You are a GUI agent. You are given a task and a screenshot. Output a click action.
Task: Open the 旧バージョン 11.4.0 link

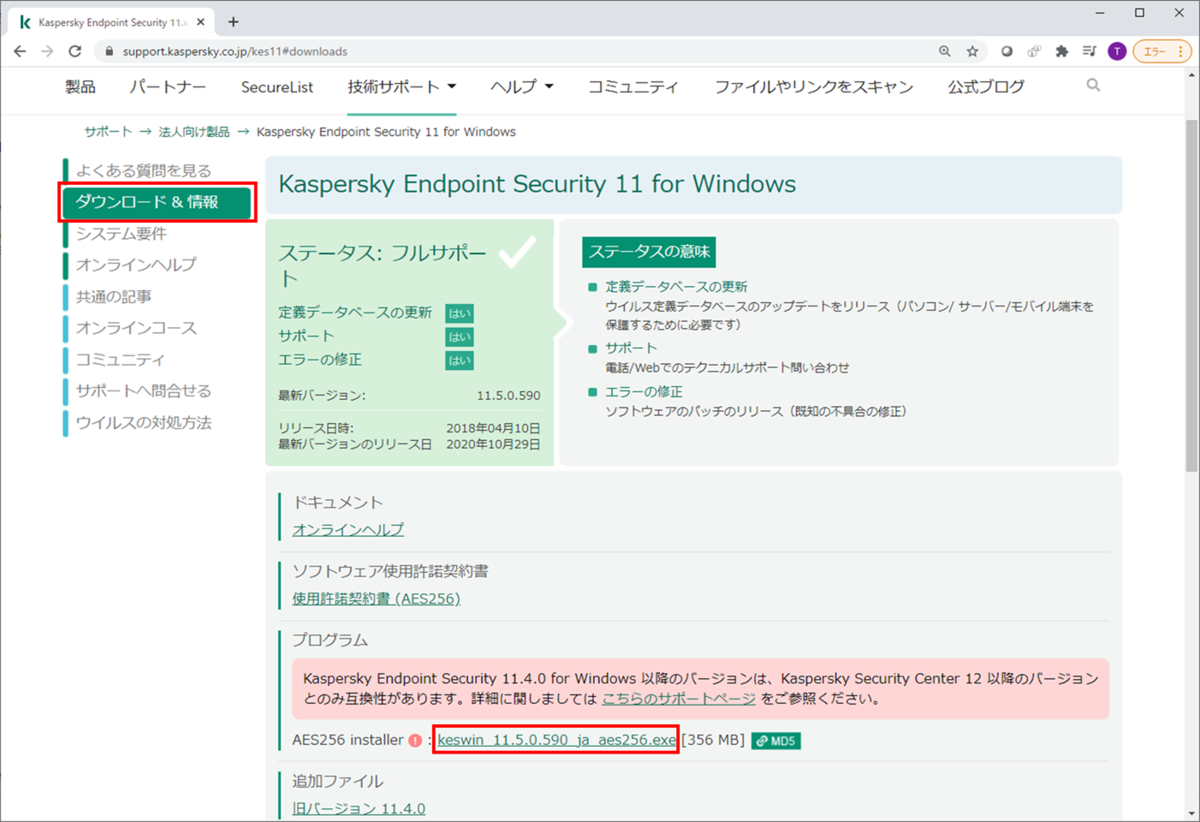coord(357,807)
